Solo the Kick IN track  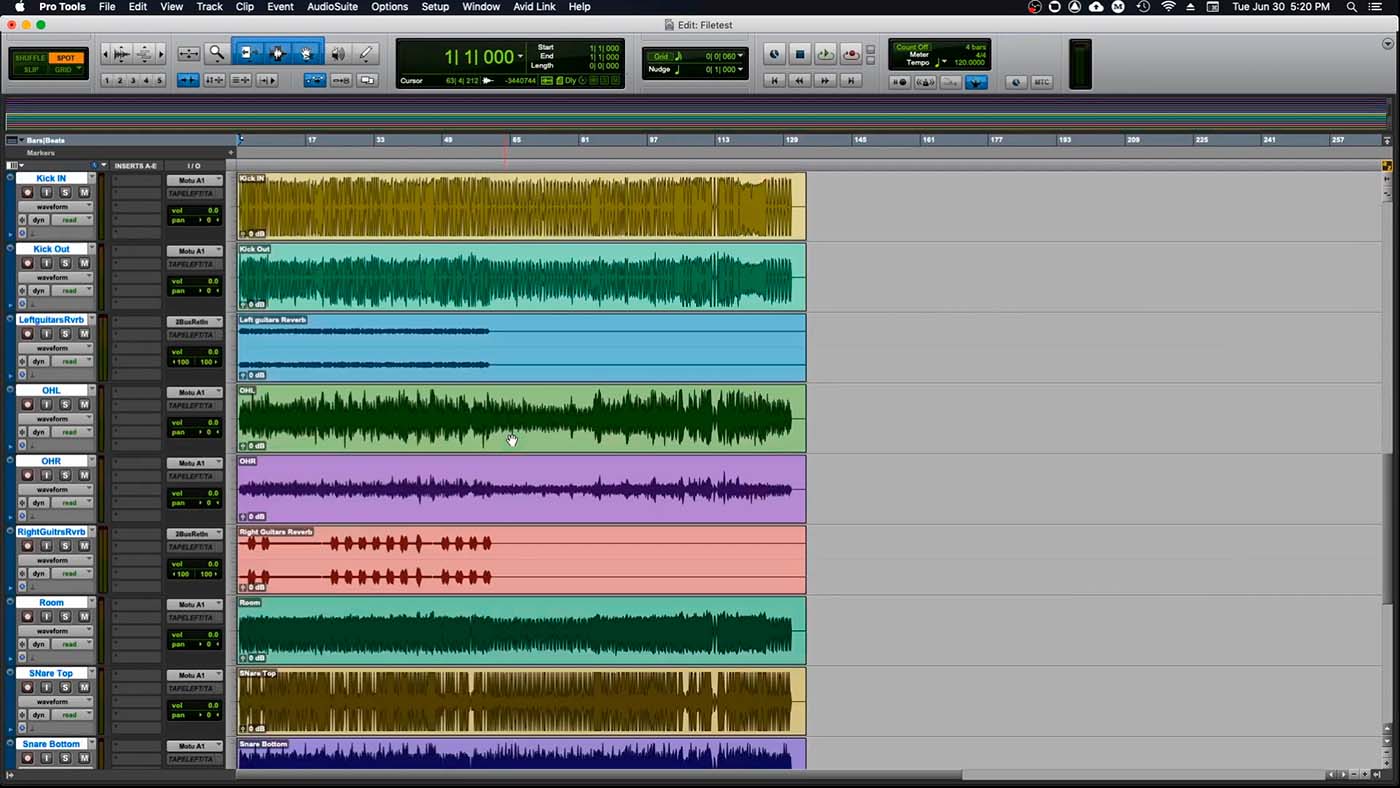click(x=65, y=192)
